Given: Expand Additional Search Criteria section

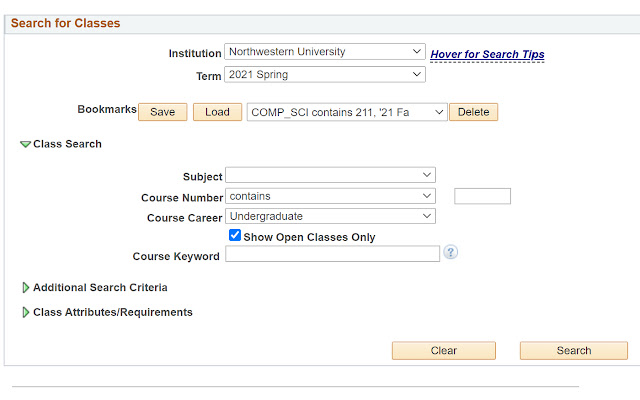Looking at the screenshot, I should coord(26,288).
